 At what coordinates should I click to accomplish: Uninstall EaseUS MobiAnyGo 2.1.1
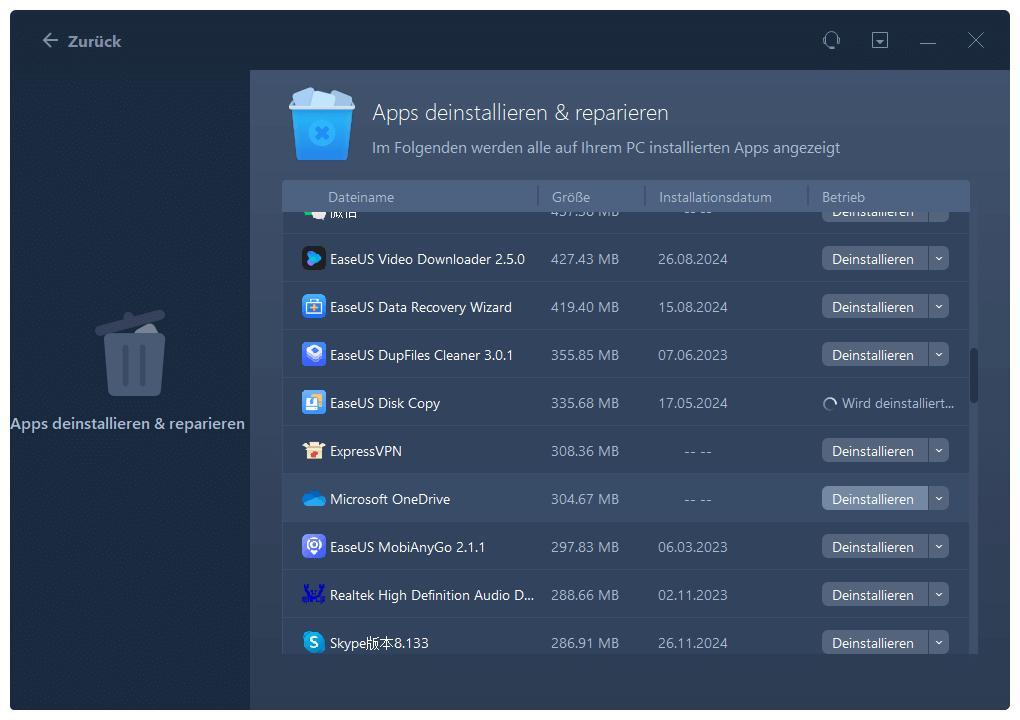click(874, 547)
